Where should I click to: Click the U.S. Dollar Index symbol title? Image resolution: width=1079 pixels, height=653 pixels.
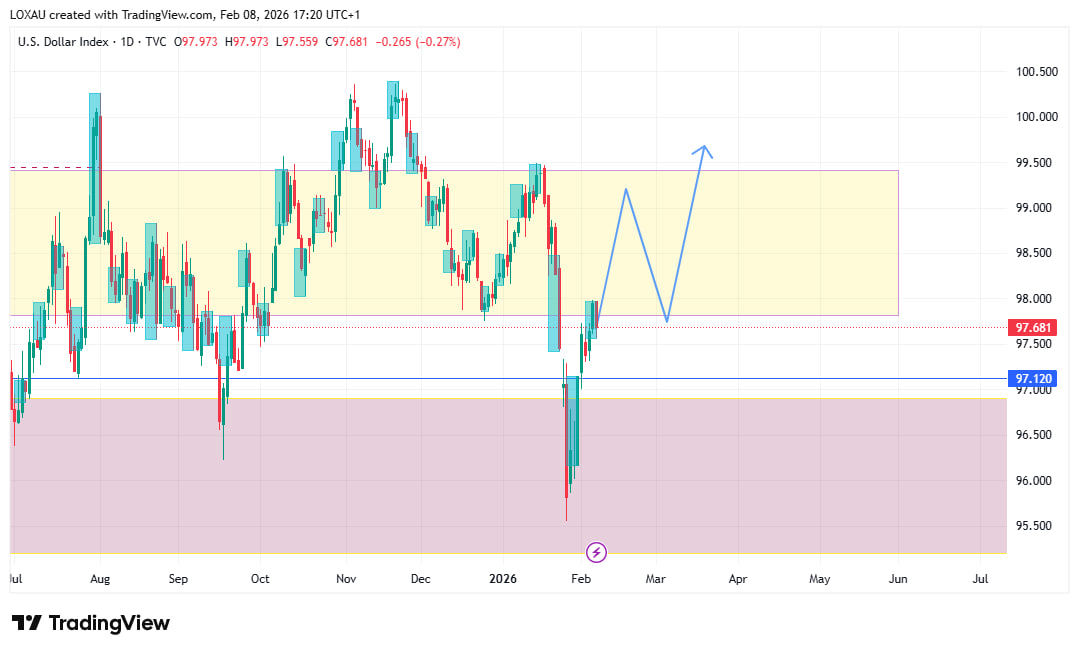62,41
